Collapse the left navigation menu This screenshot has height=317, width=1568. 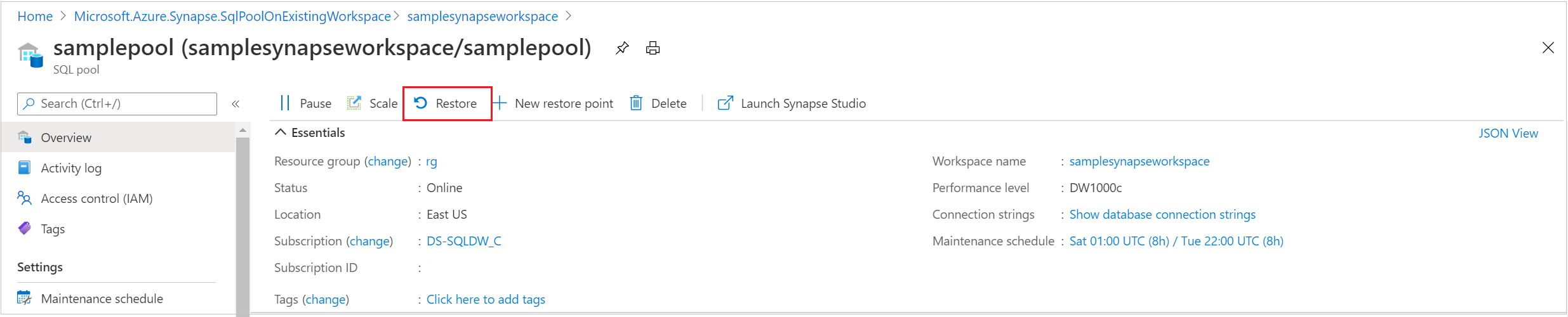[x=236, y=104]
